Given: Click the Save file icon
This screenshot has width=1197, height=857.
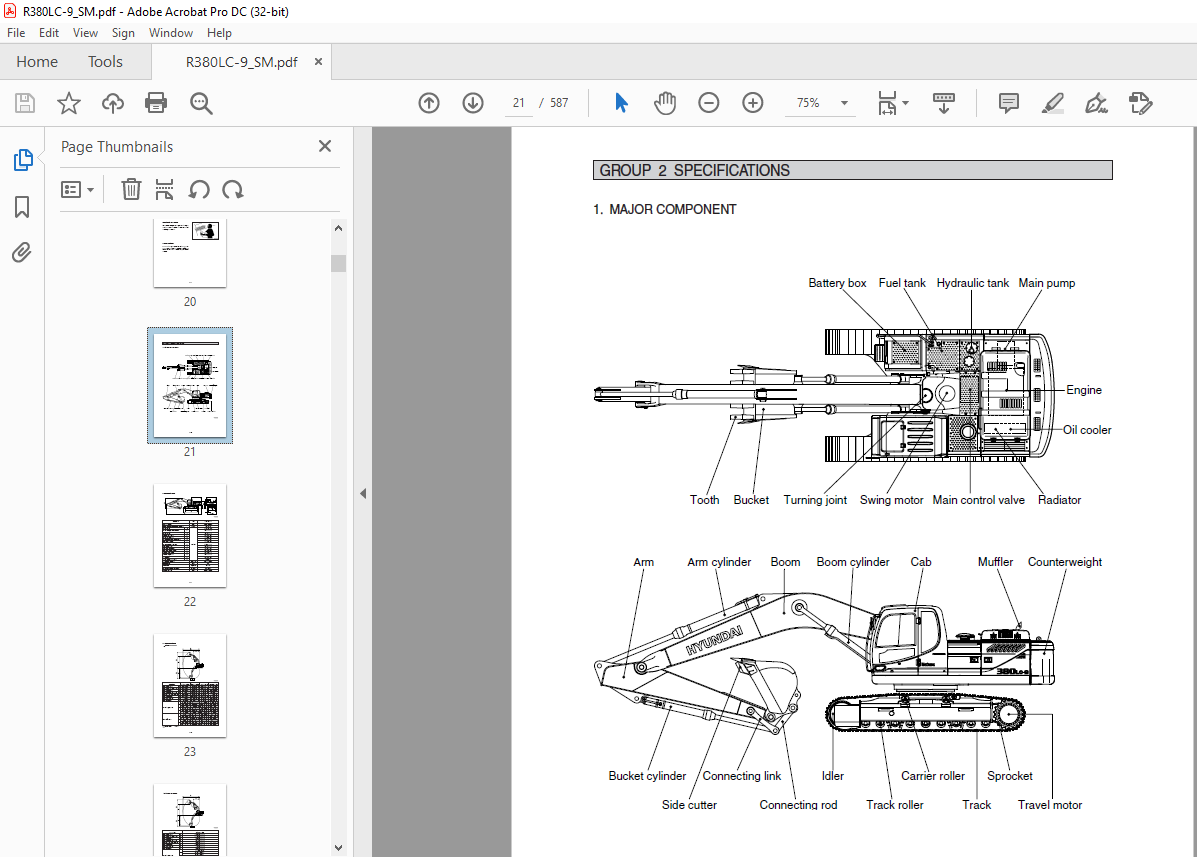Looking at the screenshot, I should (24, 103).
